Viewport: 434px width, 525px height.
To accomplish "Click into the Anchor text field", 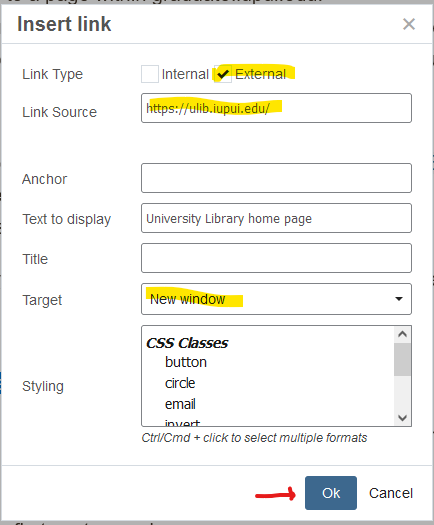I will (276, 178).
